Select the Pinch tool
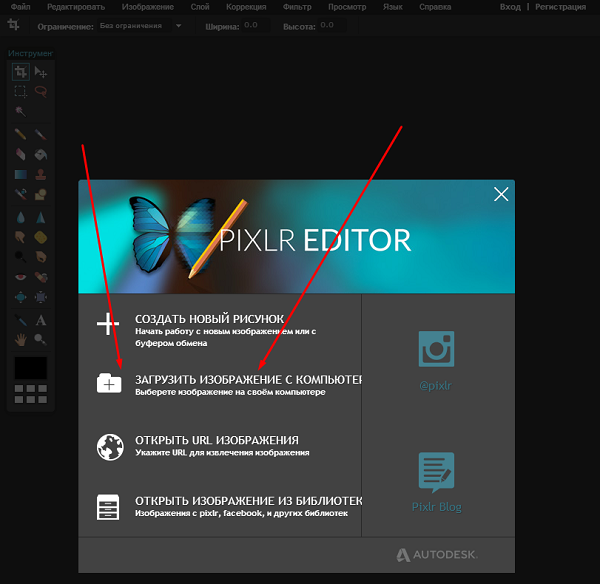Screen dimensions: 600x584 [41, 297]
